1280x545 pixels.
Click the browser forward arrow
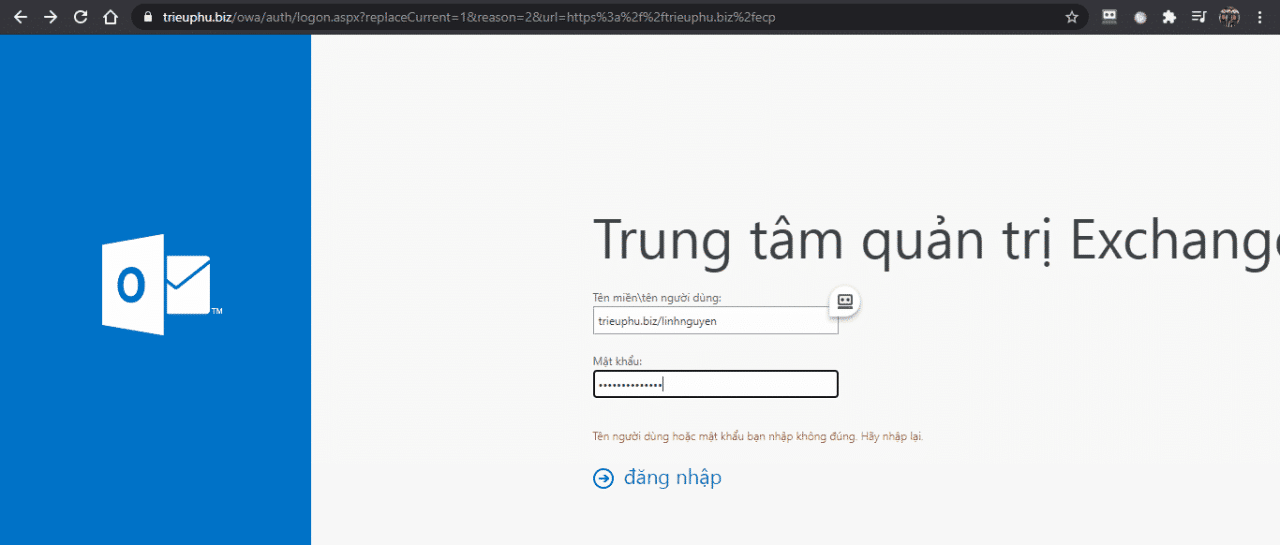(x=50, y=17)
